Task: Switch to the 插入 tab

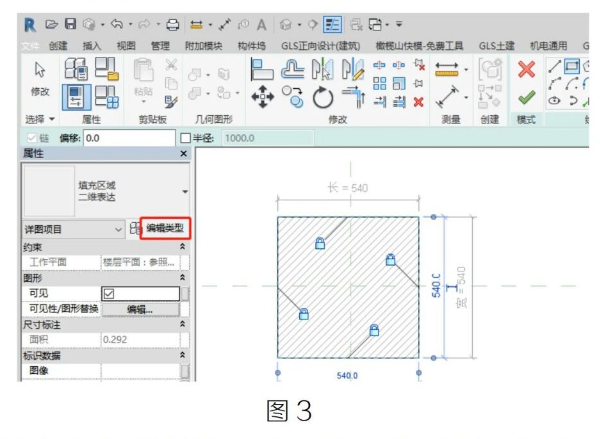Action: pos(92,46)
